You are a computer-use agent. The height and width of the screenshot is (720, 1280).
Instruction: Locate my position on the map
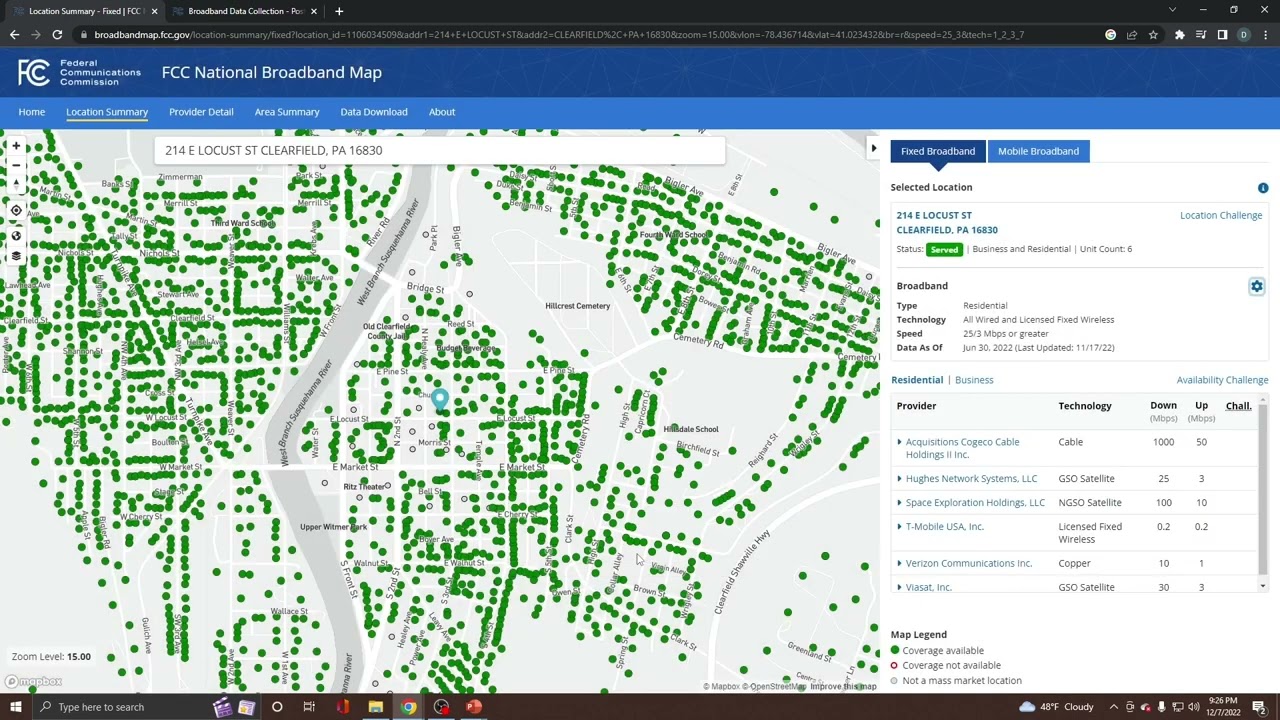tap(16, 210)
